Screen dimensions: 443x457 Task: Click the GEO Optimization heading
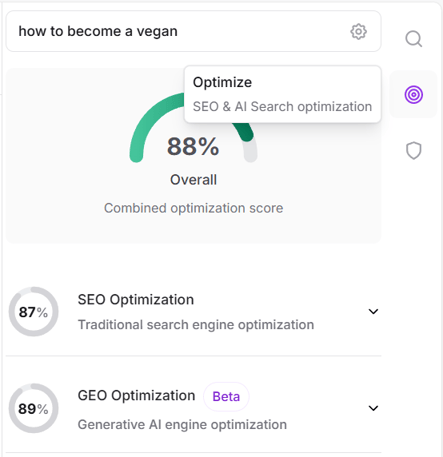tap(136, 396)
